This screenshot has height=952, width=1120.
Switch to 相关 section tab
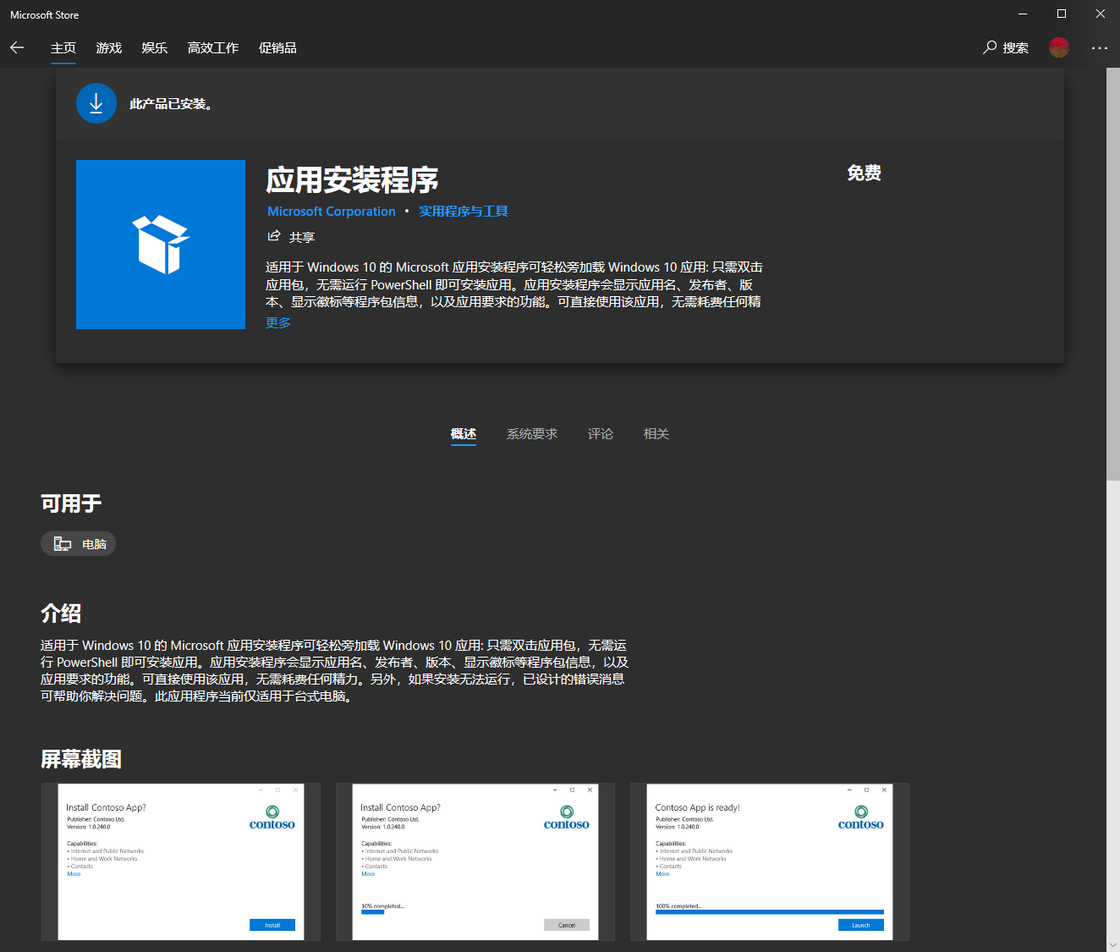656,434
